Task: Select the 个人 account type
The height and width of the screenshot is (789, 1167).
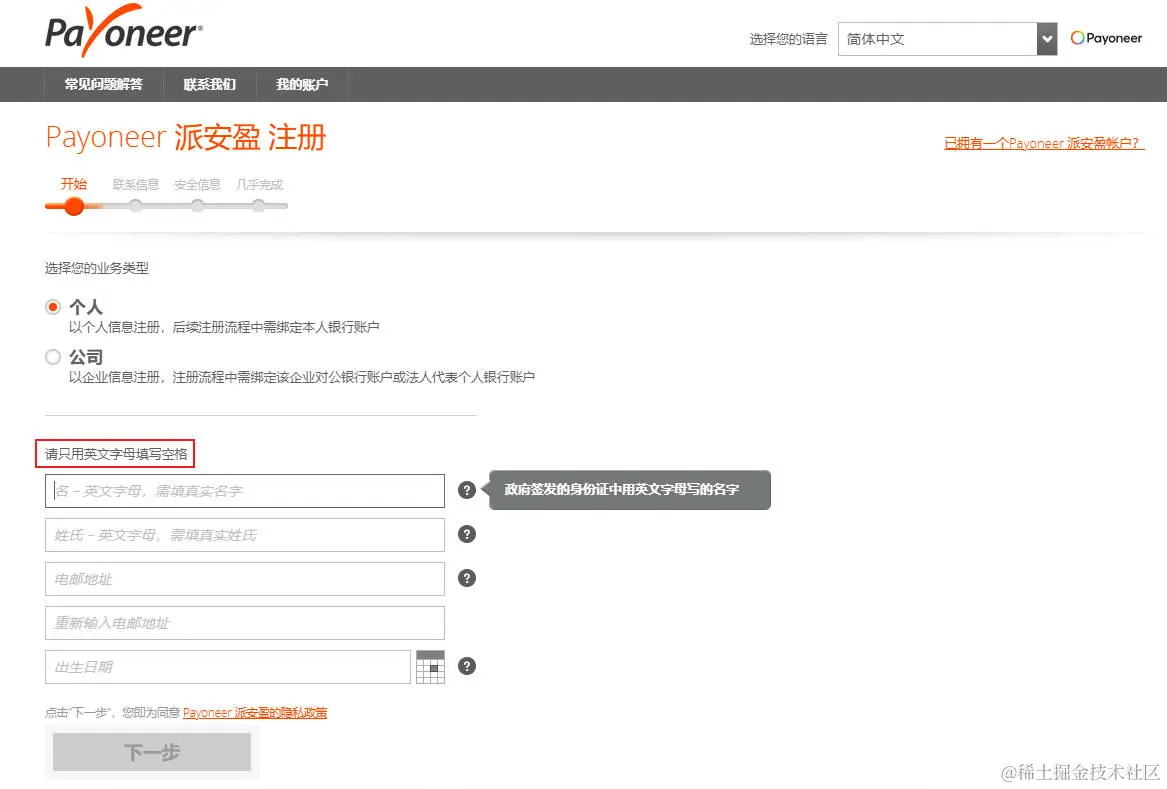Action: (x=53, y=306)
